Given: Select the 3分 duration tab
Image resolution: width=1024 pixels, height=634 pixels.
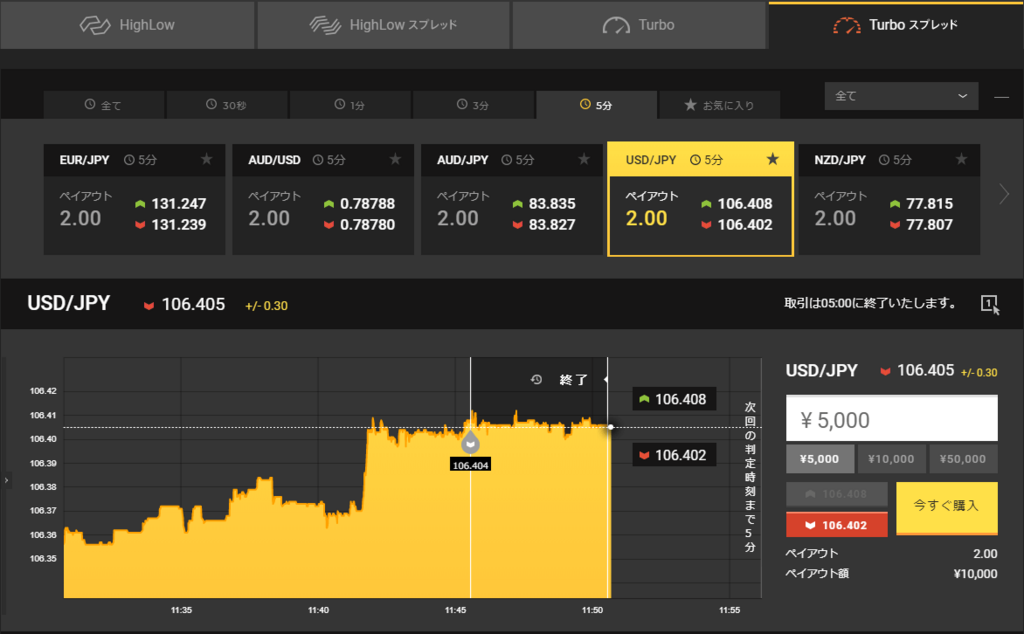Looking at the screenshot, I should (473, 104).
